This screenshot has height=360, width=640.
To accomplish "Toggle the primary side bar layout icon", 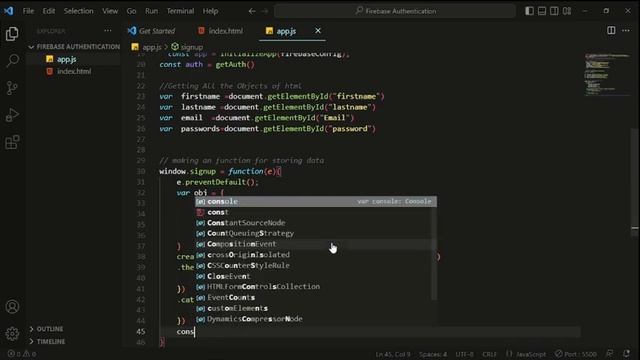I will click(529, 11).
